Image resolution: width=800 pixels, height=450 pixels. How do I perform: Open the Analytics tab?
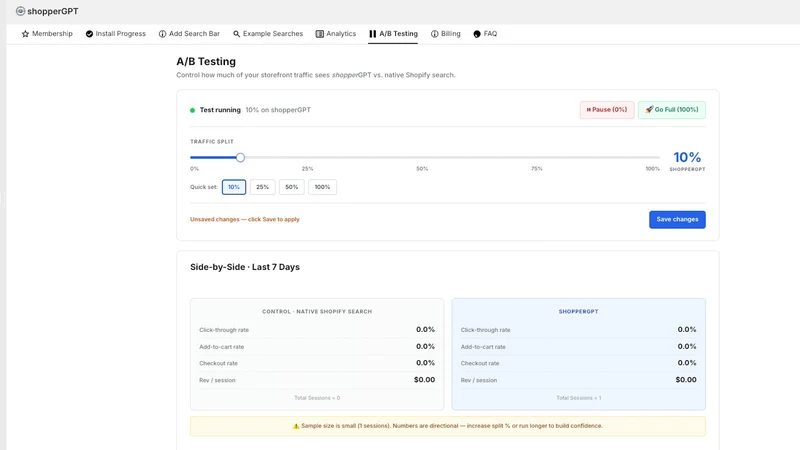[x=336, y=34]
